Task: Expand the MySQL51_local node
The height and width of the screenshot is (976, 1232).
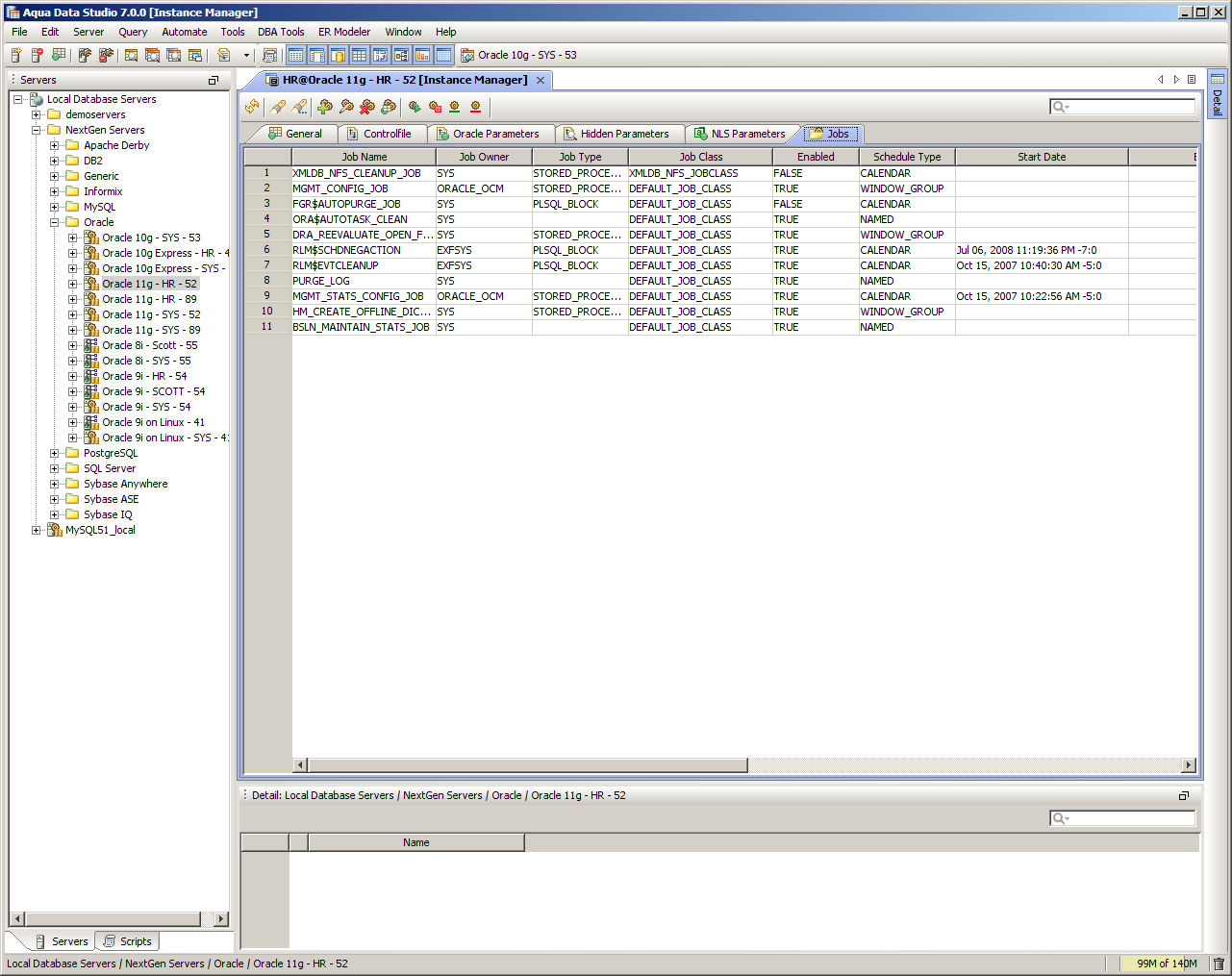Action: (36, 530)
